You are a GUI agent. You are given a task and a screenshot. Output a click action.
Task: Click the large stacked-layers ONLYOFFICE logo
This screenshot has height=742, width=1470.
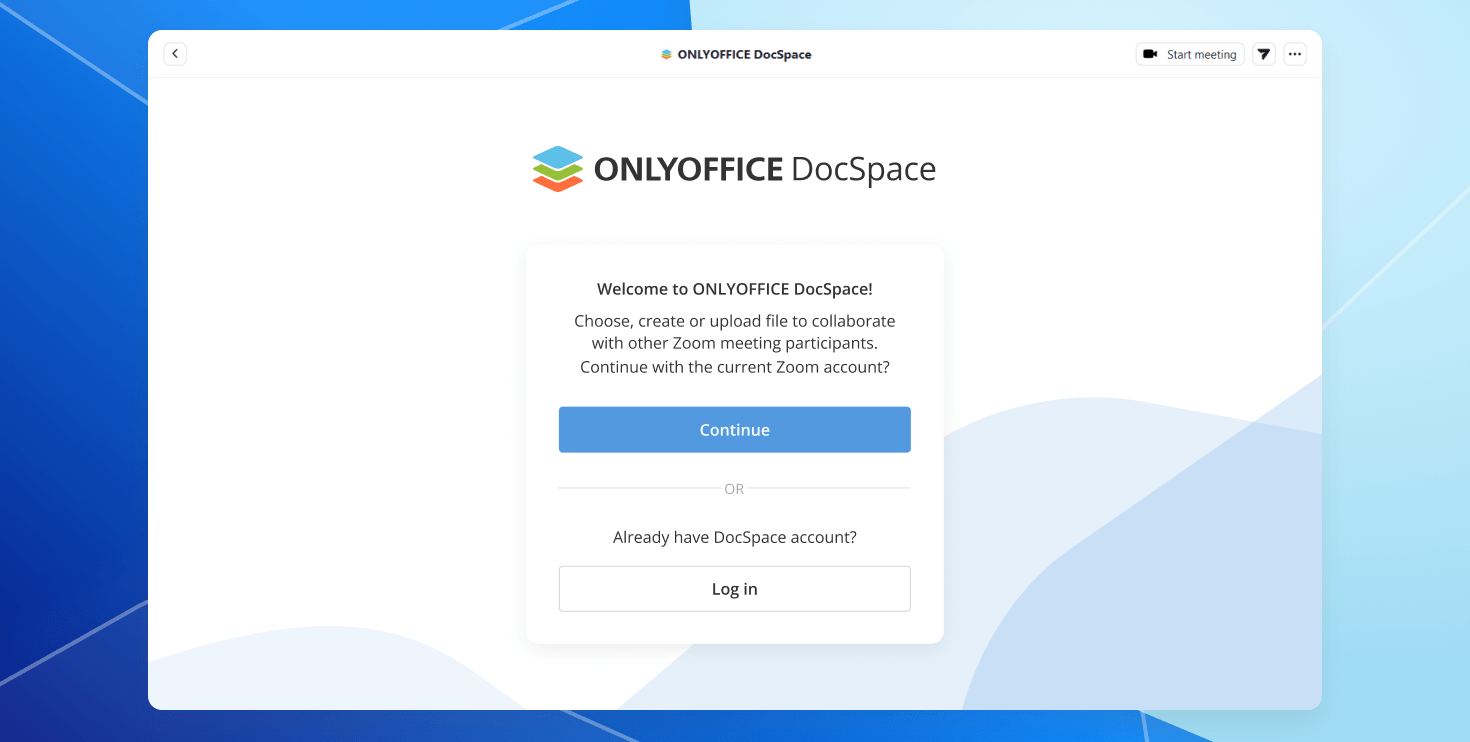tap(557, 169)
